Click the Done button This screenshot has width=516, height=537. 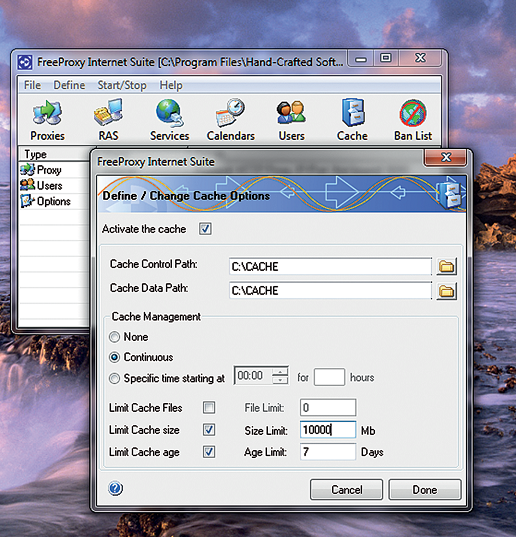tap(425, 489)
